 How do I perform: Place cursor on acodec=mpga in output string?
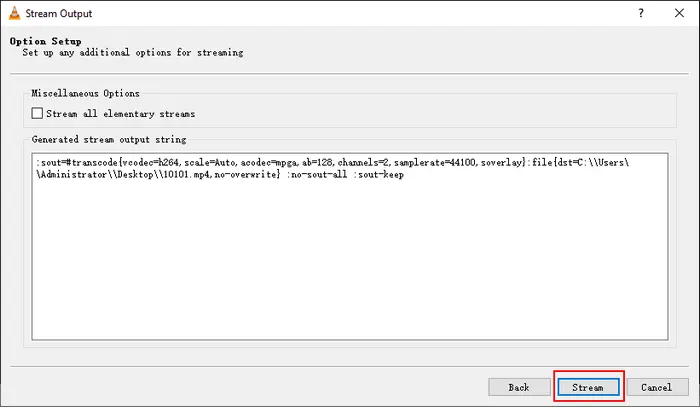coord(269,162)
